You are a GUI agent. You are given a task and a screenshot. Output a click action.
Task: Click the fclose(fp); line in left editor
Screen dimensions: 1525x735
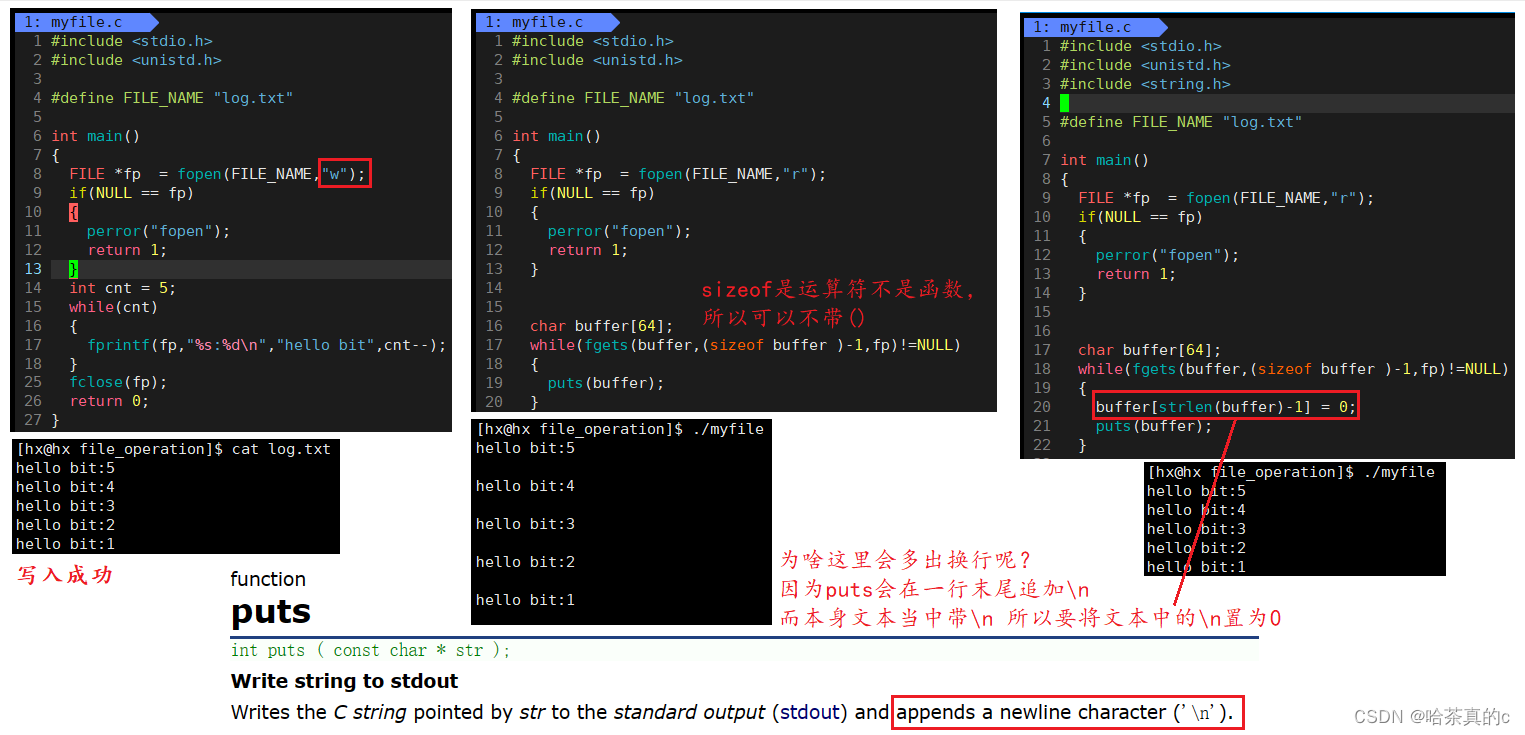point(118,382)
